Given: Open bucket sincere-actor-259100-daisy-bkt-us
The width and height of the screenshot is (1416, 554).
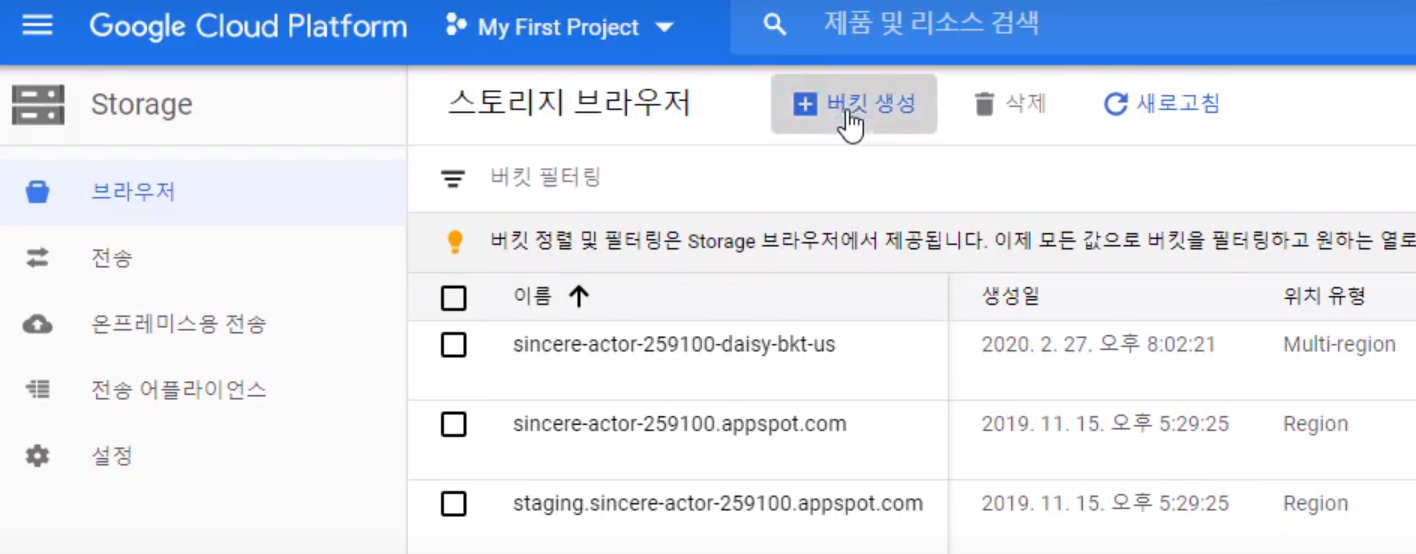Looking at the screenshot, I should tap(674, 344).
